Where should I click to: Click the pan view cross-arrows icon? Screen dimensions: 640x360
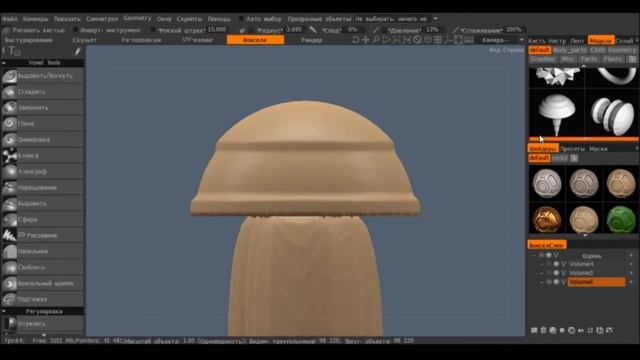click(x=366, y=40)
